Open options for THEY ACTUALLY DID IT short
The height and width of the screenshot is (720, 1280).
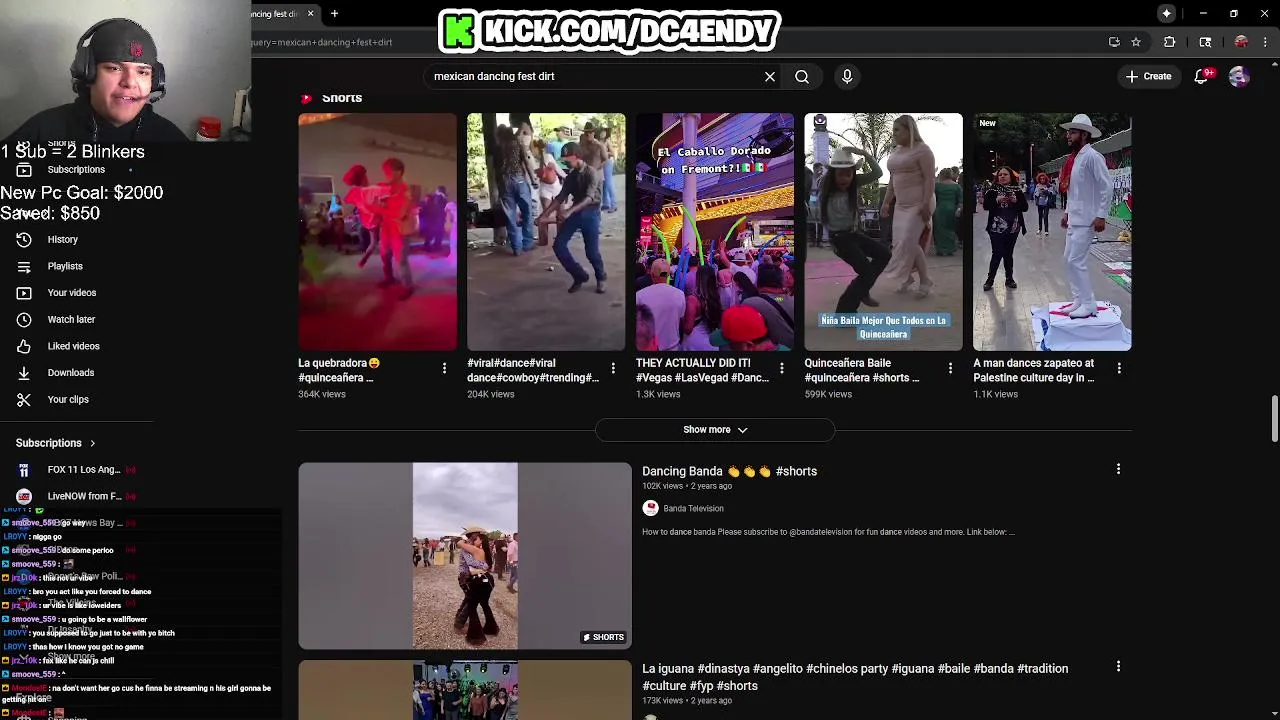click(782, 369)
